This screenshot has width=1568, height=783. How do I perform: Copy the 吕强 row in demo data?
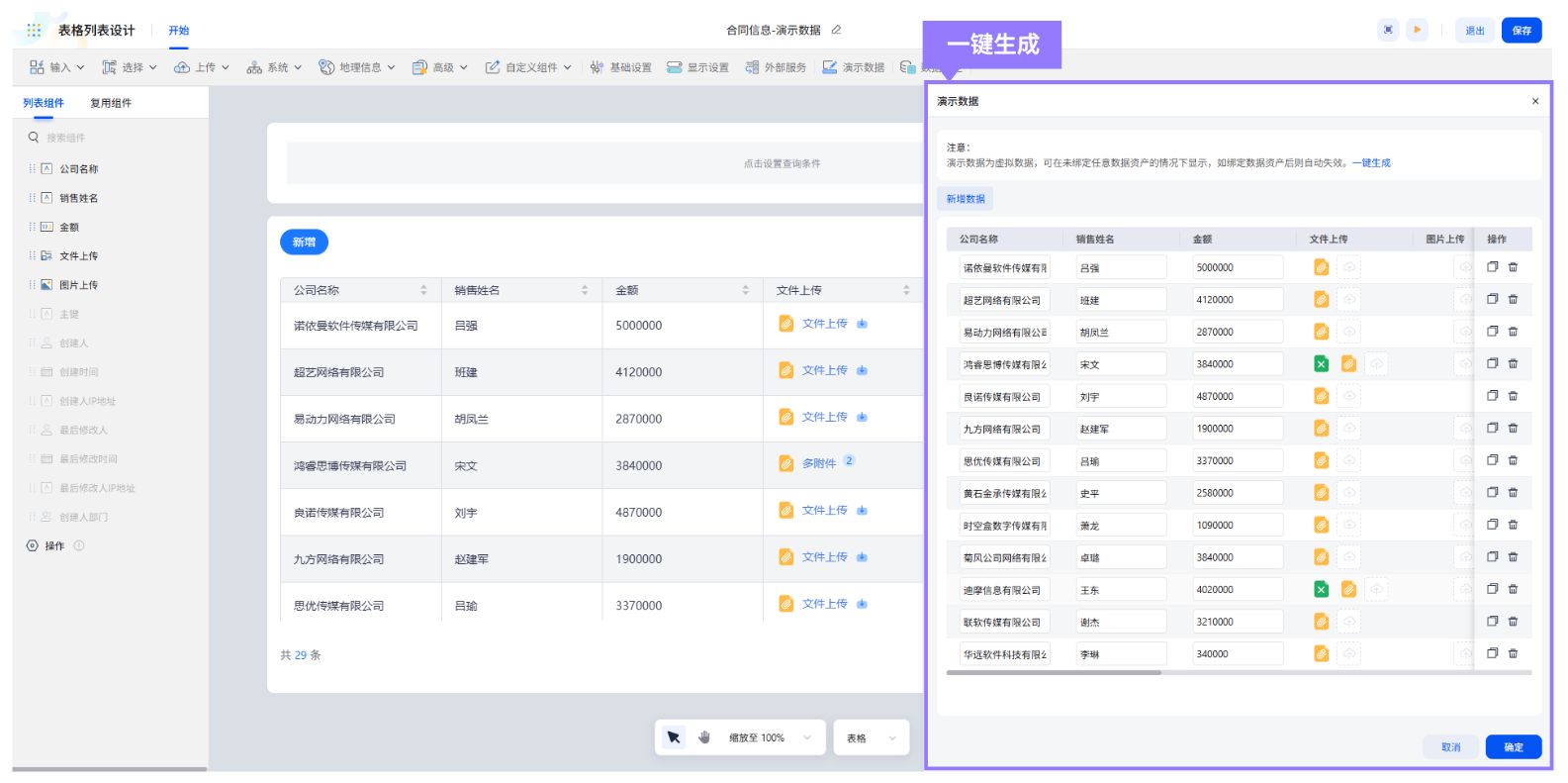1493,267
